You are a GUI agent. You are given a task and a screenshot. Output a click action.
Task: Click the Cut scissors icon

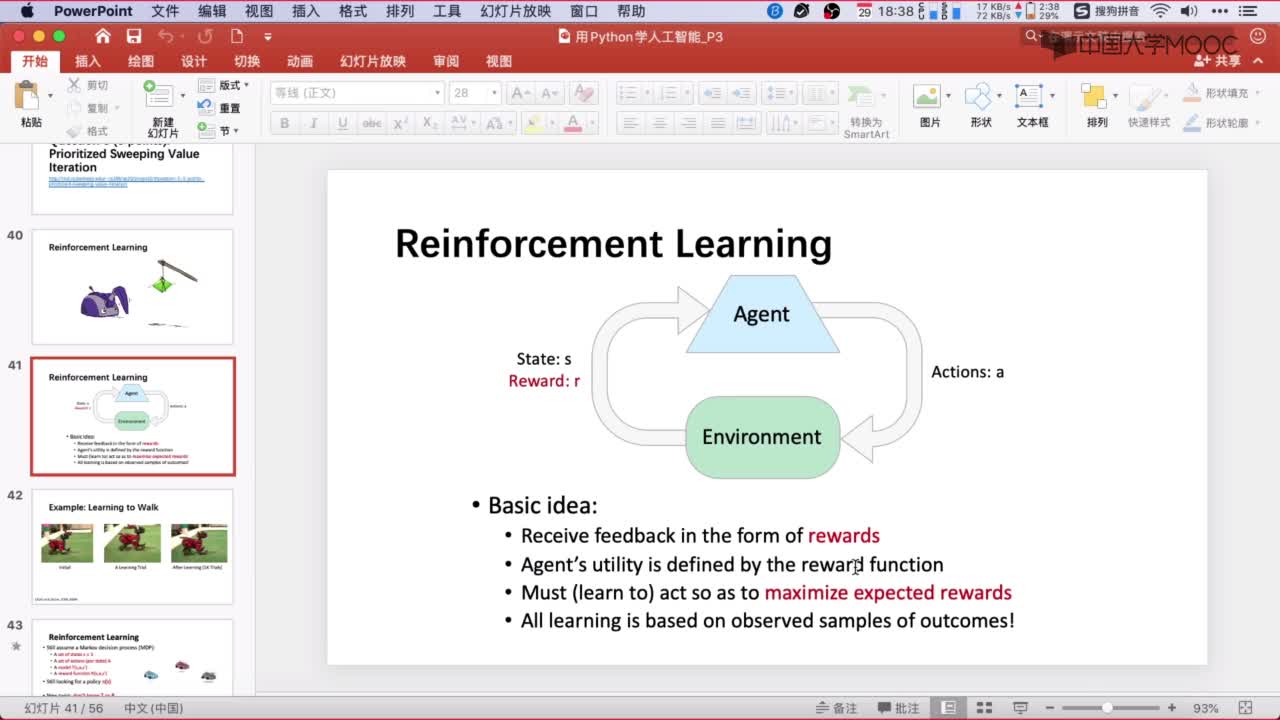point(74,86)
